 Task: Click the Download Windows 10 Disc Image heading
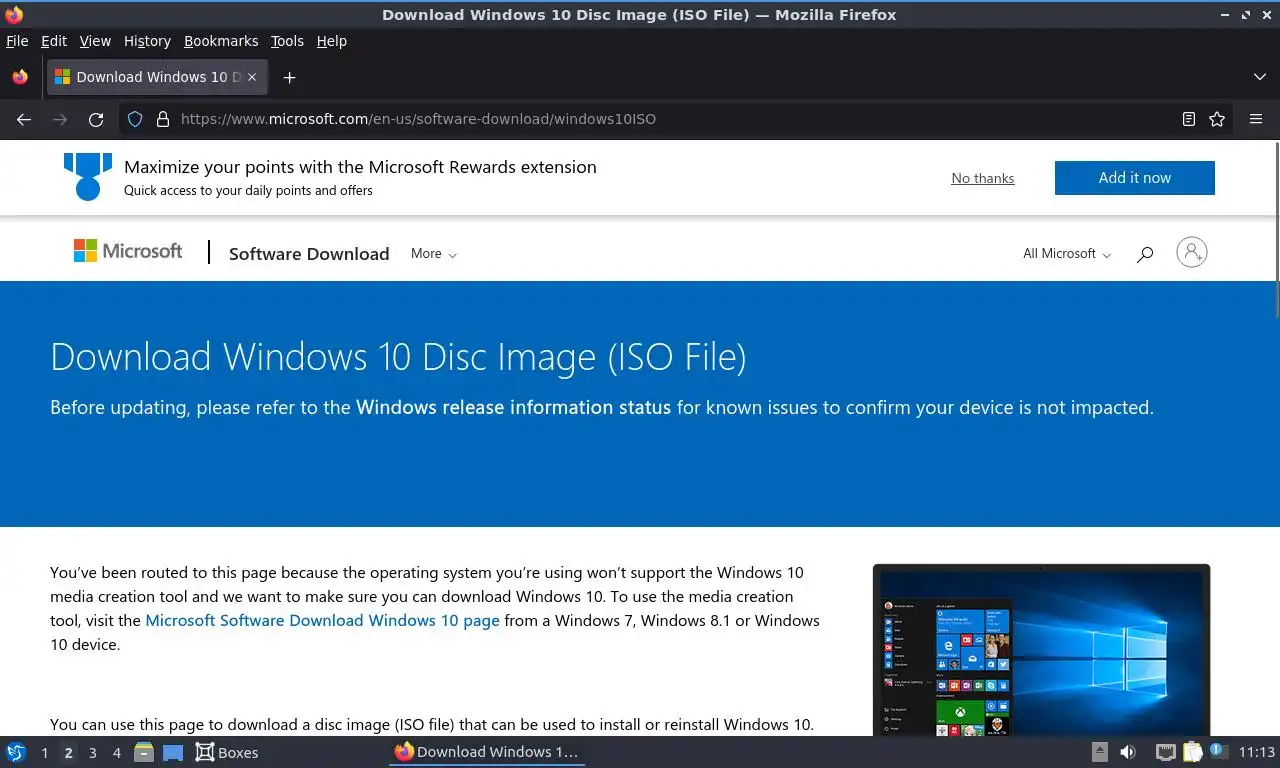coord(398,357)
